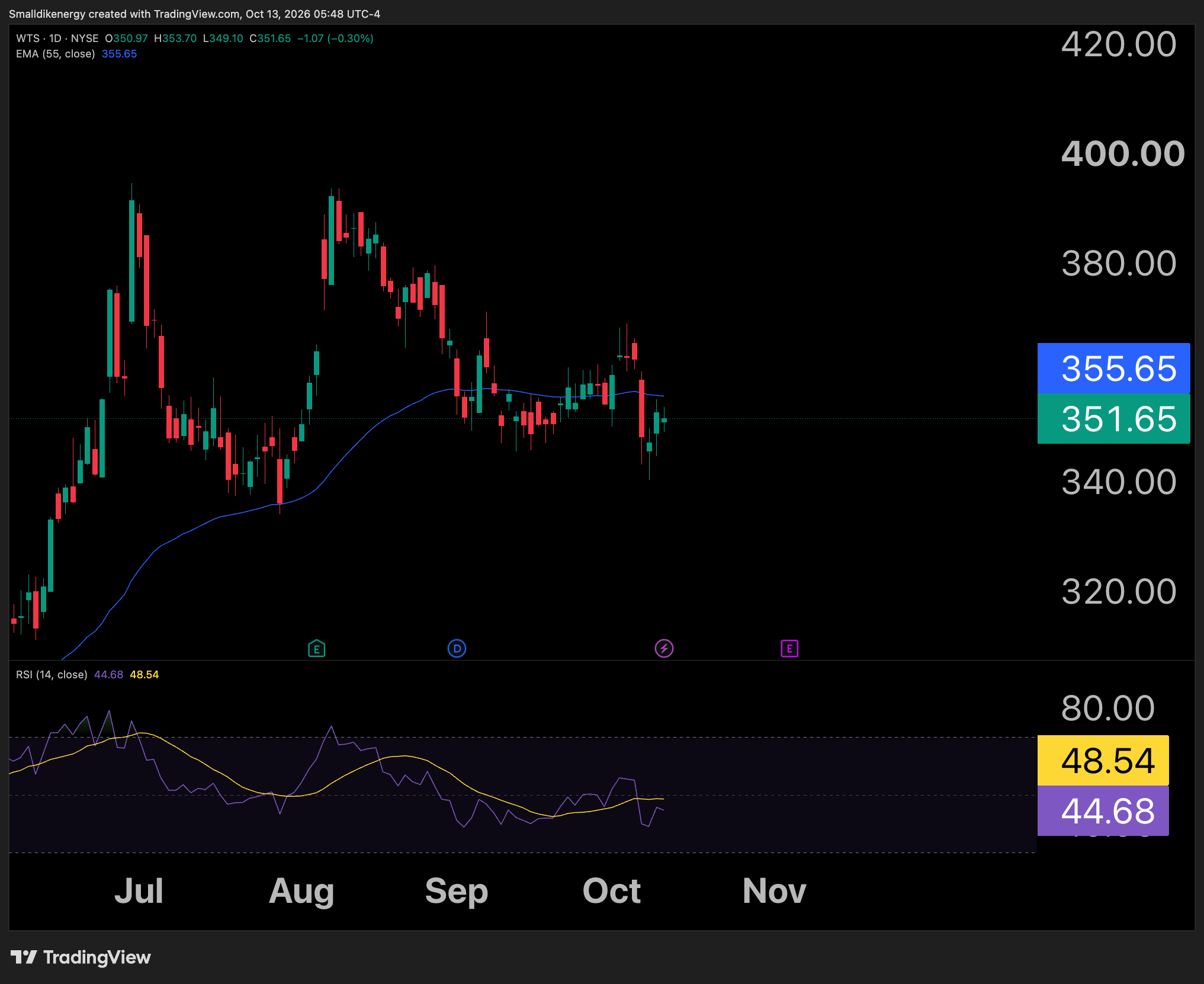Screen dimensions: 1204x984
Task: Click the TradingView logo at bottom
Action: tap(81, 957)
